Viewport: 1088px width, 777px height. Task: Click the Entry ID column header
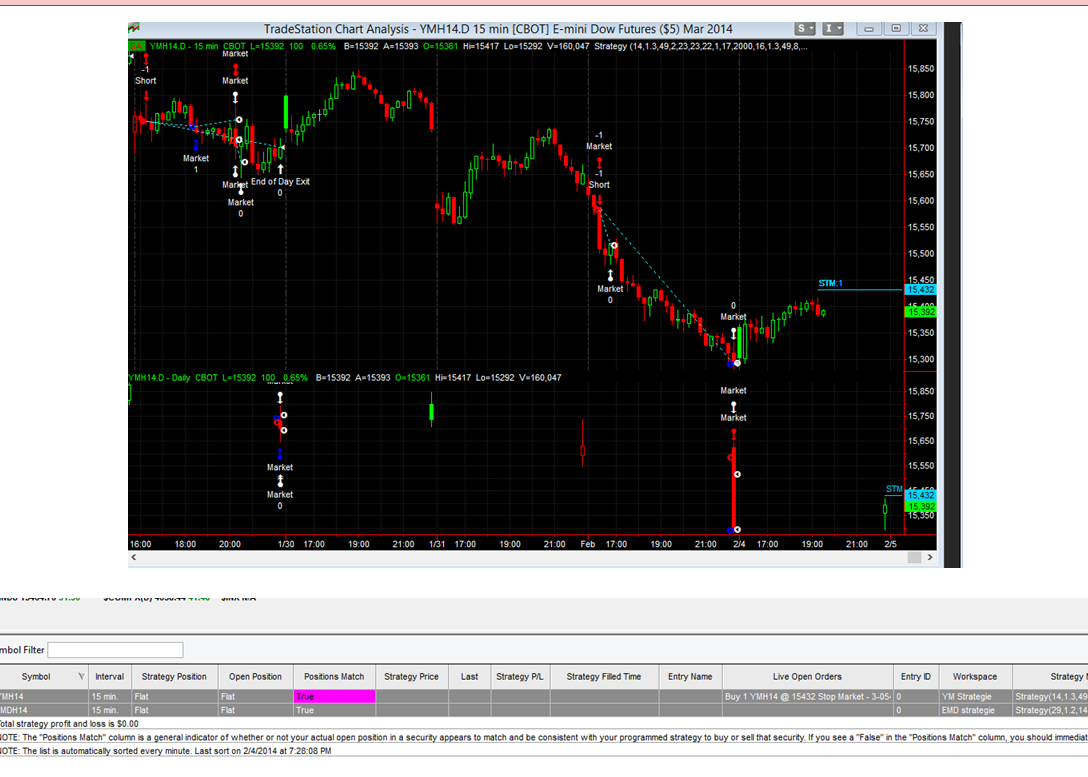coord(916,677)
